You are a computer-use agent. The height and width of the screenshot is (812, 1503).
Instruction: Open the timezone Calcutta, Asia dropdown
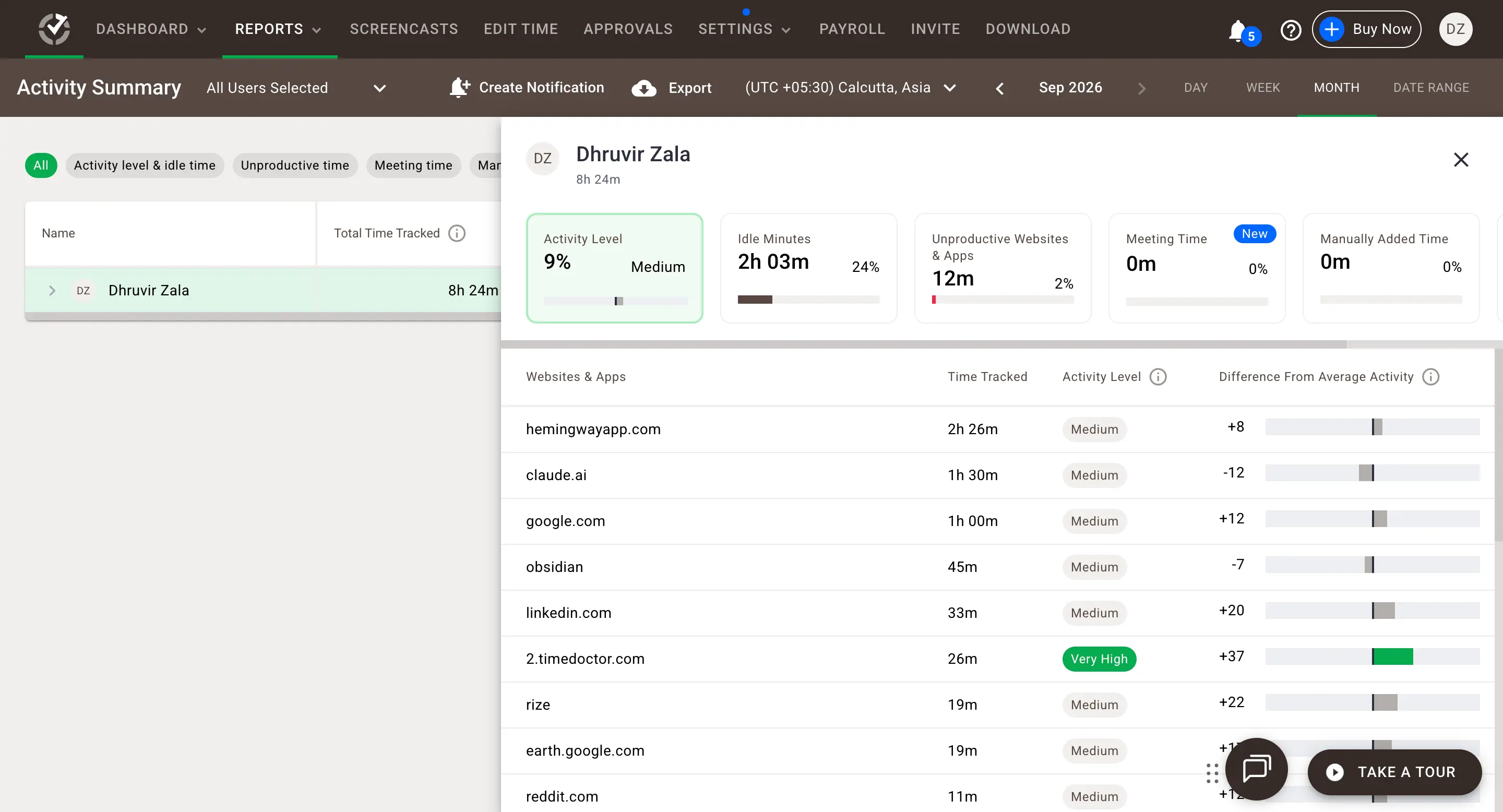click(x=851, y=88)
